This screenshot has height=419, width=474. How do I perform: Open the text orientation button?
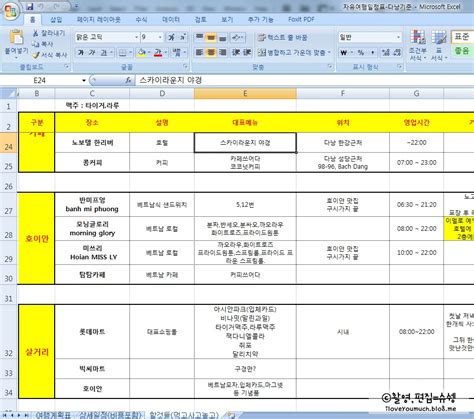237,37
